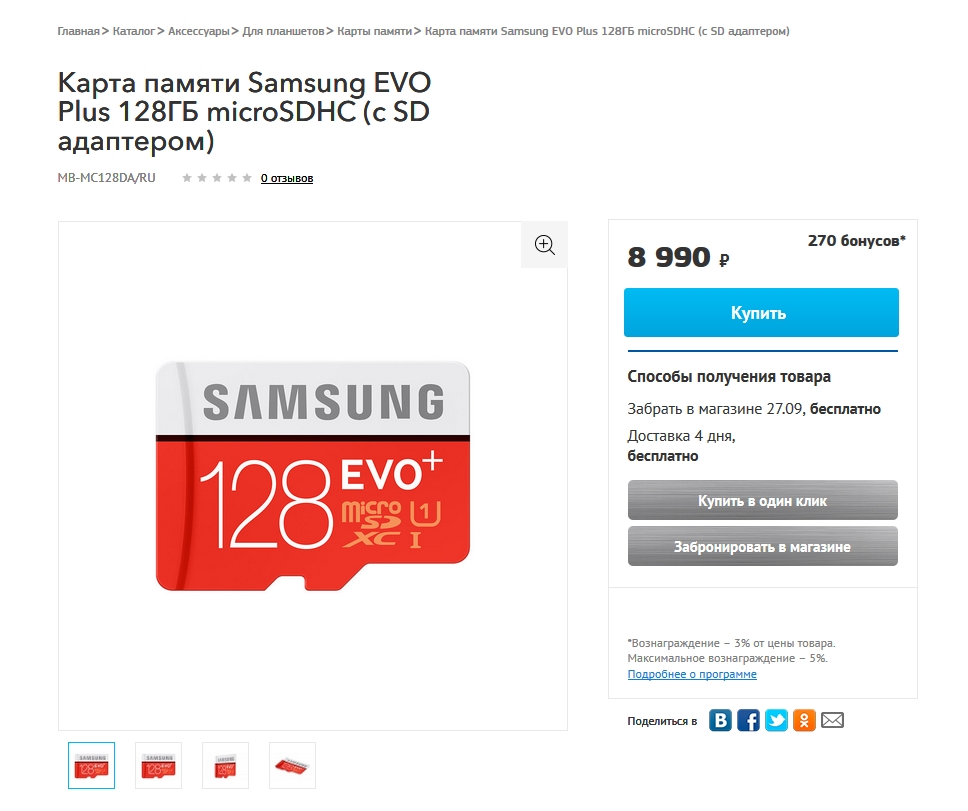Share the product on Facebook

(x=748, y=720)
